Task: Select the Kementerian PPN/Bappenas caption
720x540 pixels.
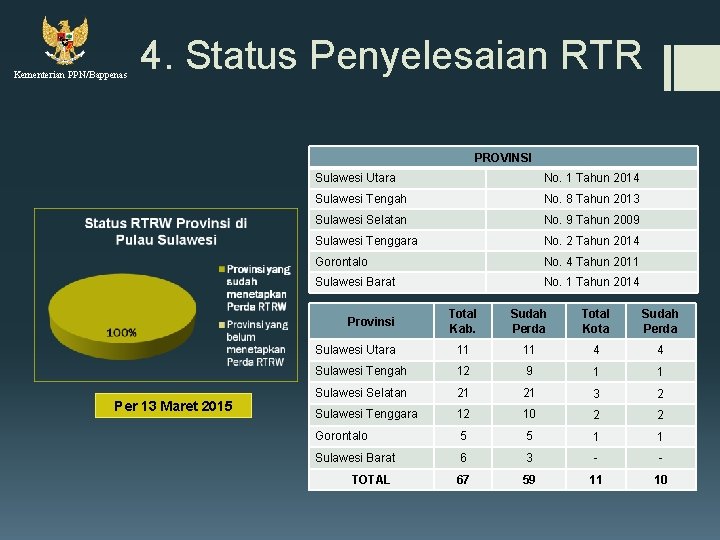Action: click(70, 75)
